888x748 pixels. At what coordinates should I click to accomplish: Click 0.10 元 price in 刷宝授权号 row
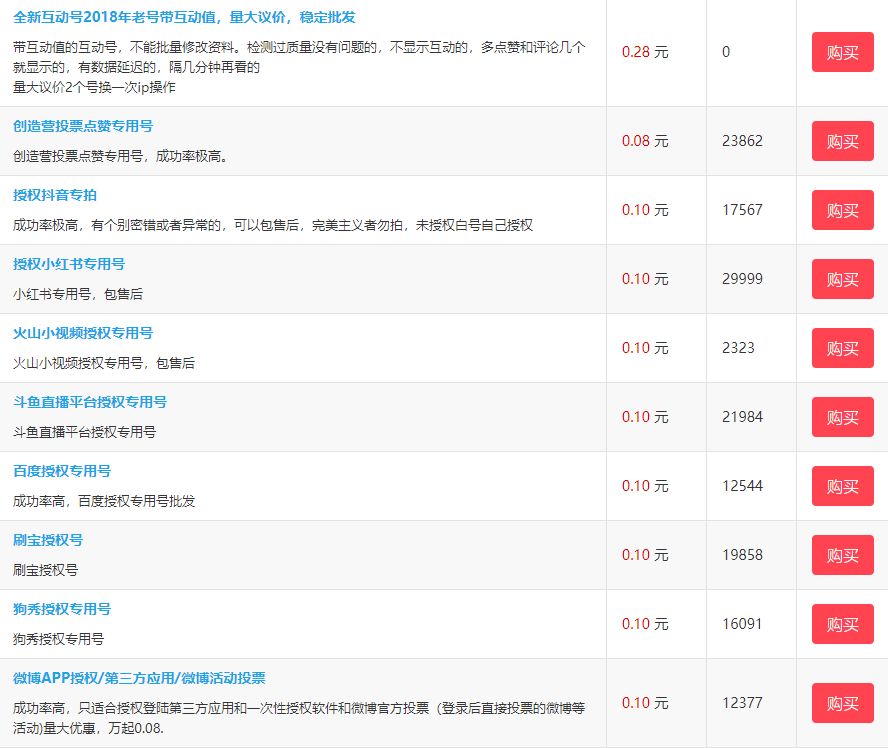tap(645, 555)
